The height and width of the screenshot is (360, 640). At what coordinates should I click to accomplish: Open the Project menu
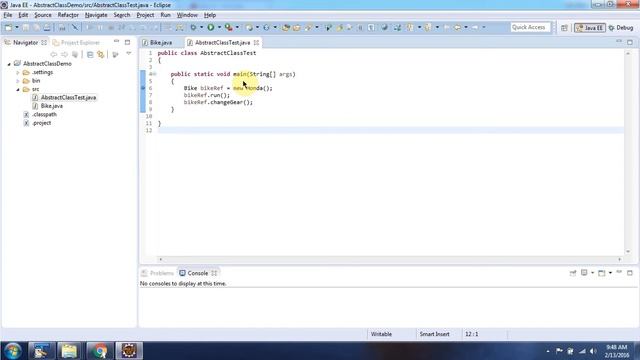tap(145, 15)
